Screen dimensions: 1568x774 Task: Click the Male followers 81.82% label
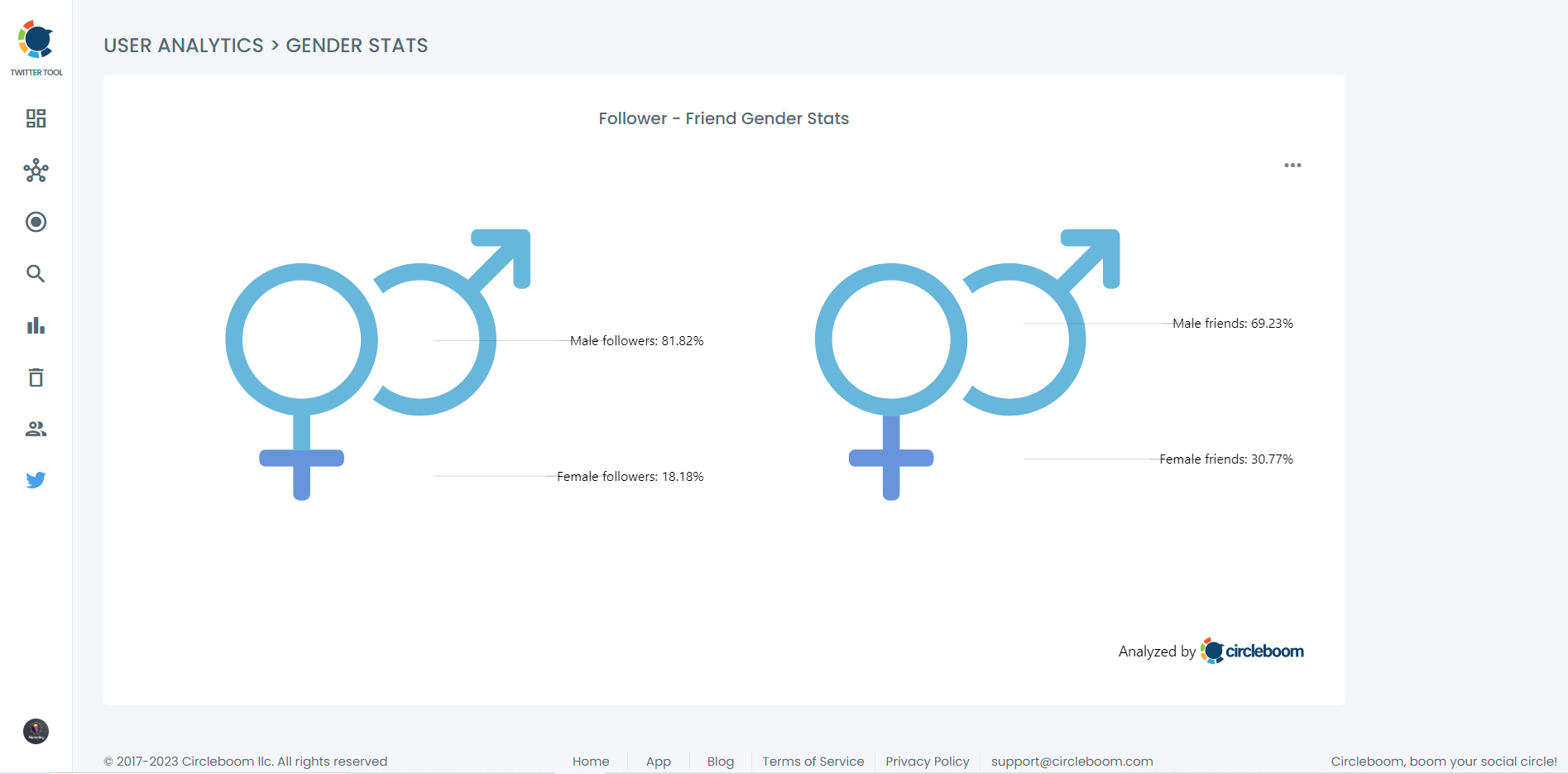tap(637, 339)
